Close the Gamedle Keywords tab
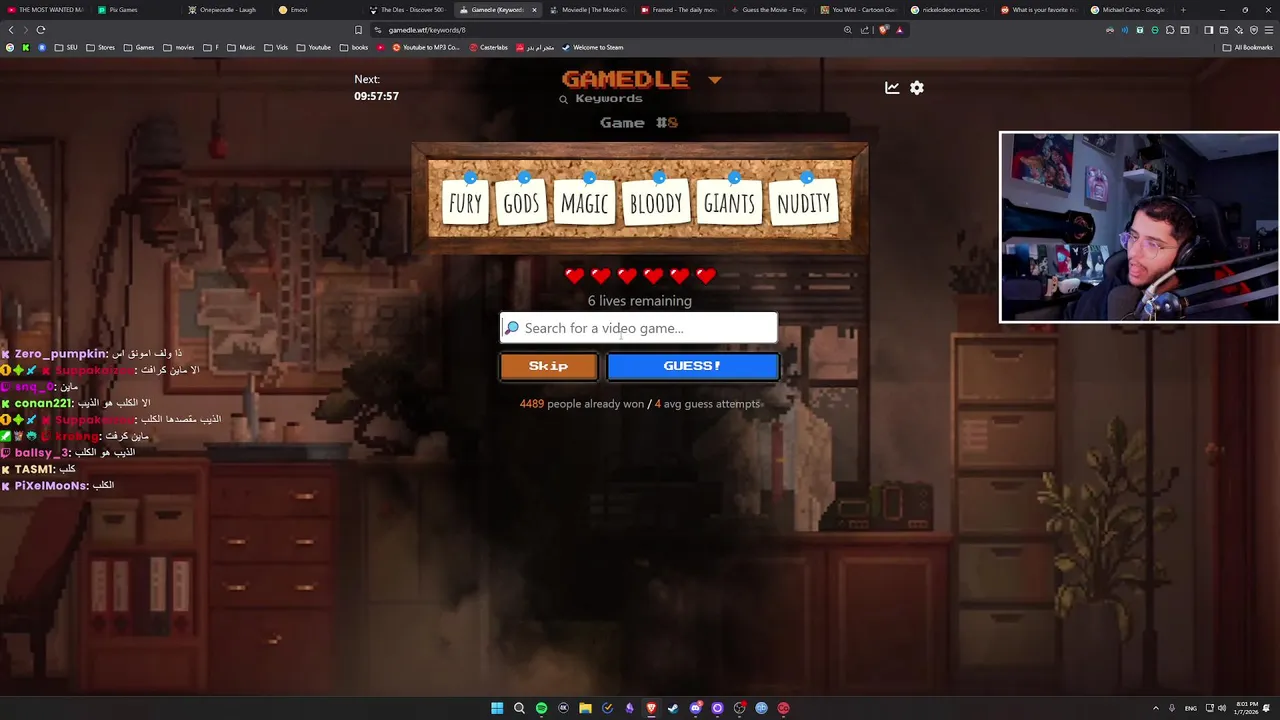 [x=534, y=10]
